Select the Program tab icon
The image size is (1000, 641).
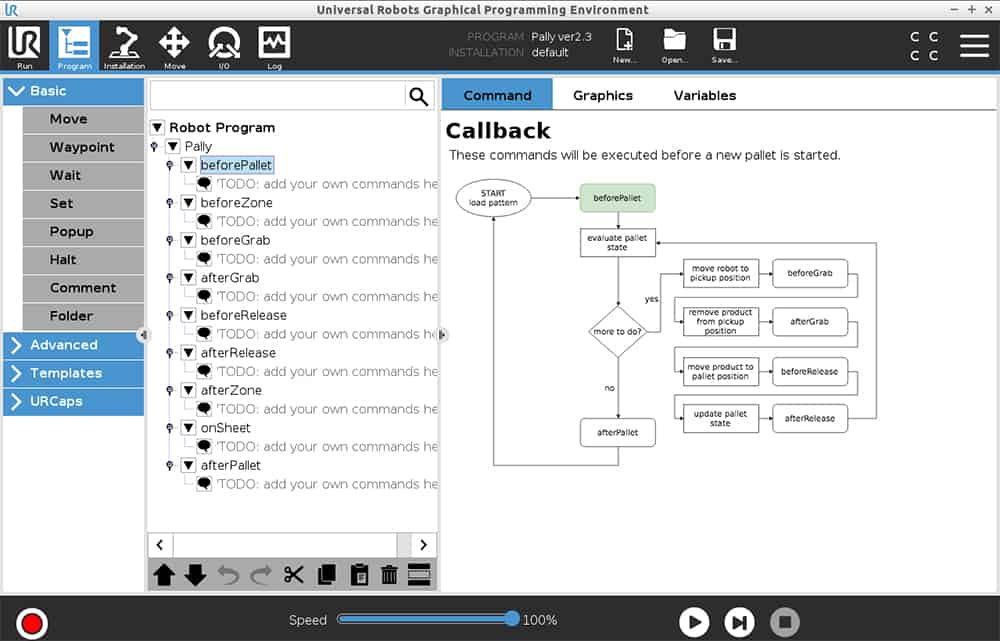[x=75, y=46]
